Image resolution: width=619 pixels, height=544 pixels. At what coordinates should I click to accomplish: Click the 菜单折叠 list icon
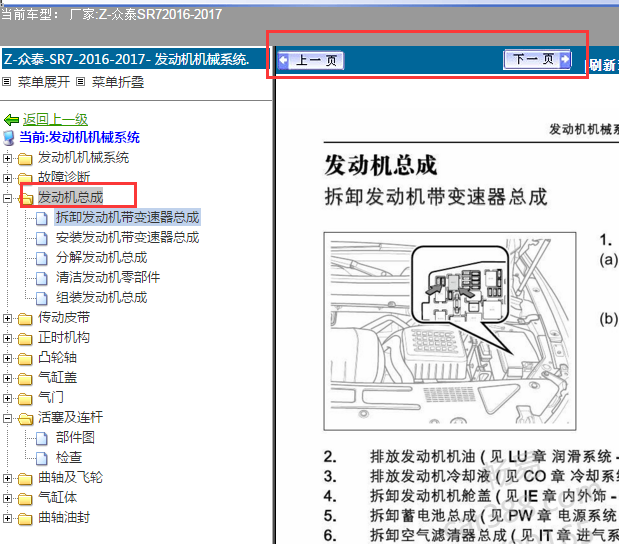click(x=81, y=82)
